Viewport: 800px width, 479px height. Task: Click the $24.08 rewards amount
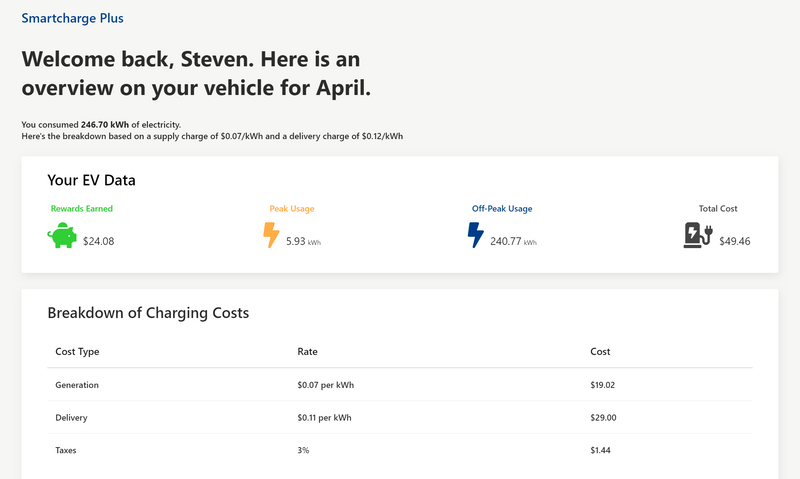(98, 241)
